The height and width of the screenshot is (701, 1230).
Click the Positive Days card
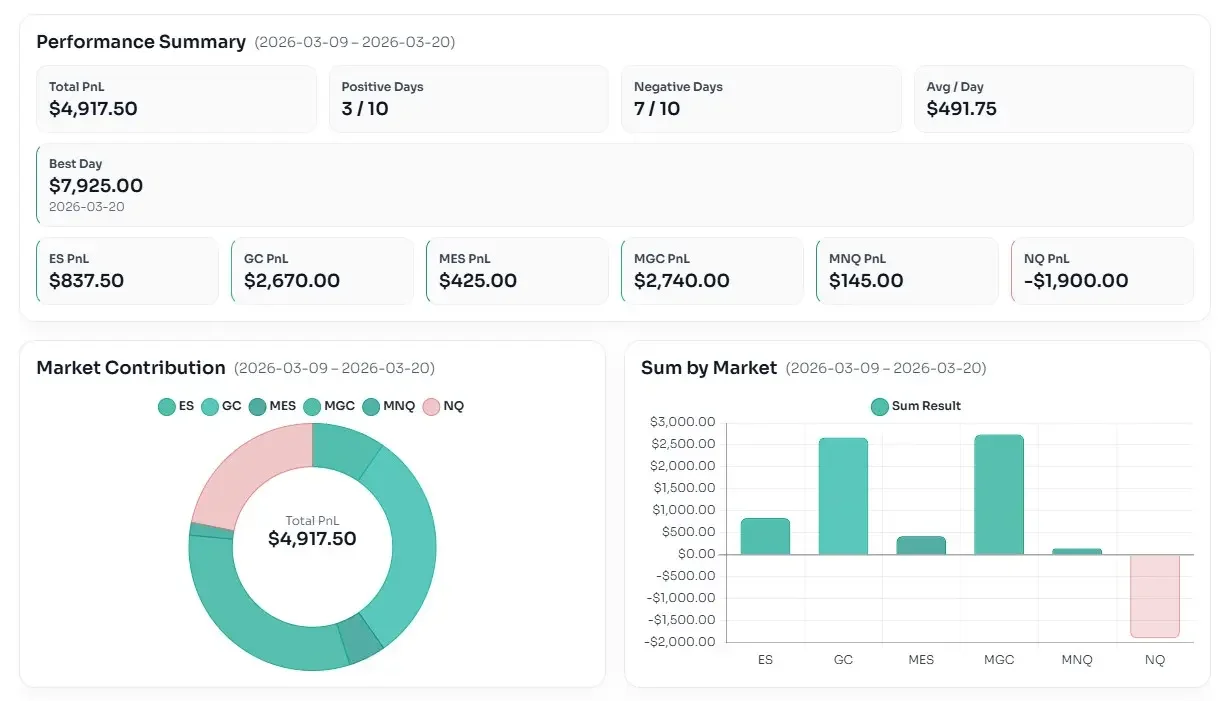pyautogui.click(x=468, y=99)
